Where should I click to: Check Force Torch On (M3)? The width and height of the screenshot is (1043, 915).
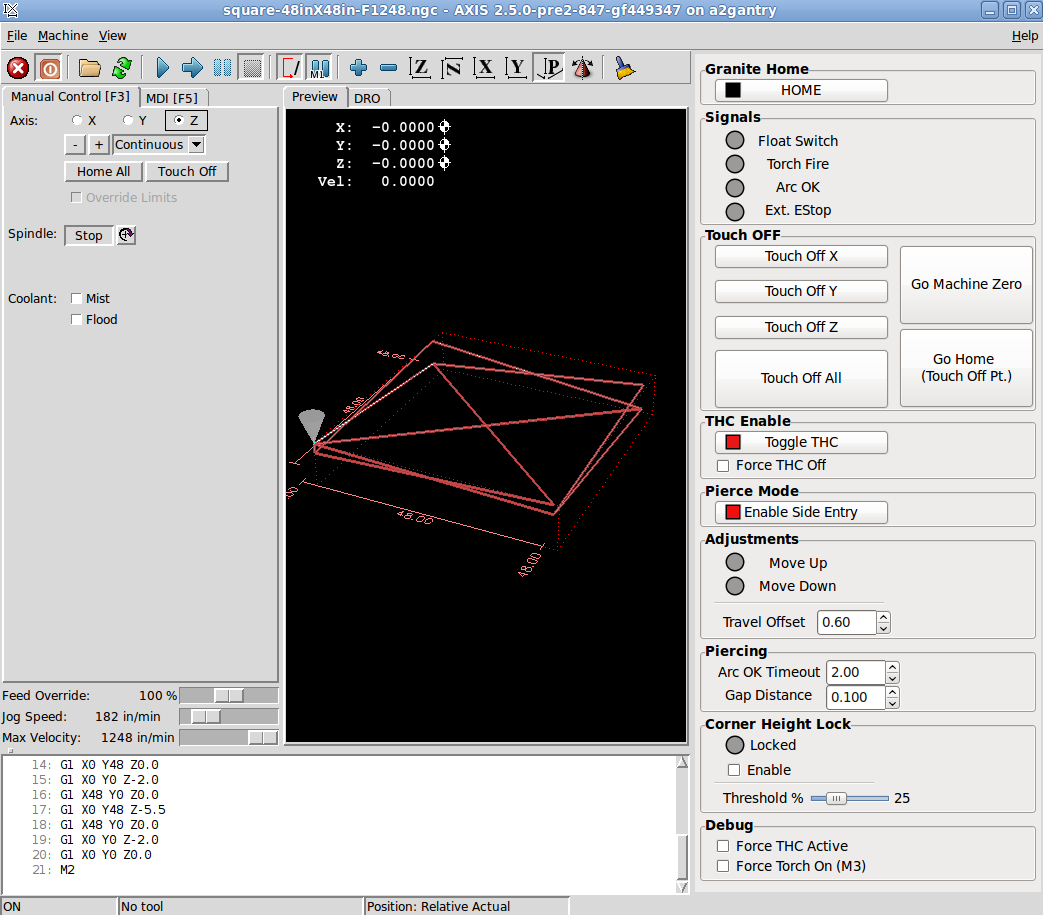tap(723, 866)
